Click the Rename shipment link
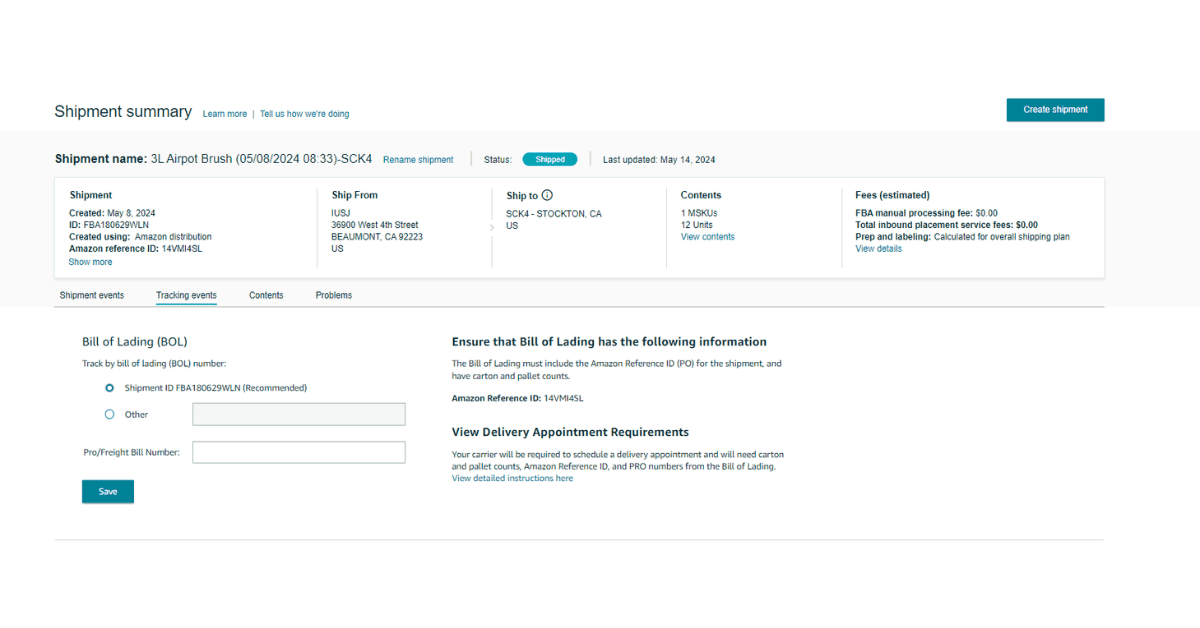This screenshot has width=1200, height=628. [x=418, y=160]
